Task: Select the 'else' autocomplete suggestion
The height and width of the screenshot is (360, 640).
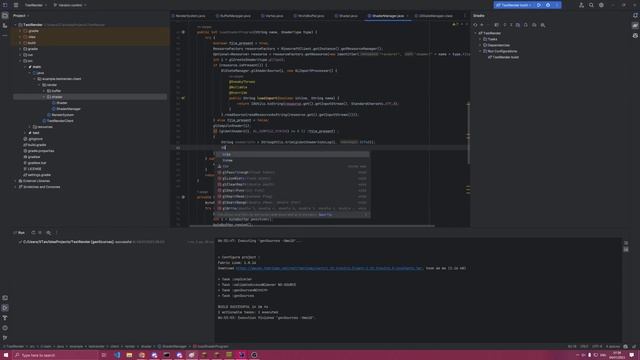Action: point(292,155)
